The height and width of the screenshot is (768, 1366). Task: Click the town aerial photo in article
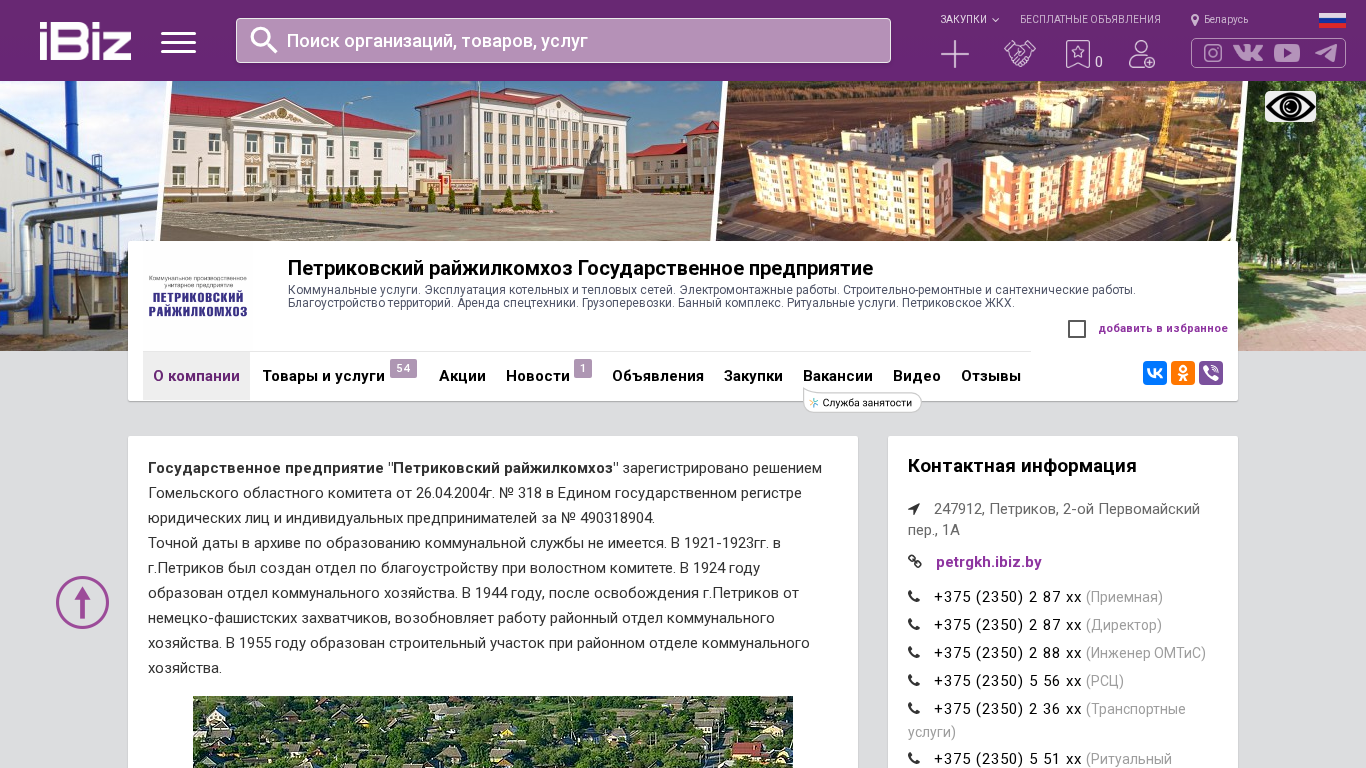click(493, 732)
